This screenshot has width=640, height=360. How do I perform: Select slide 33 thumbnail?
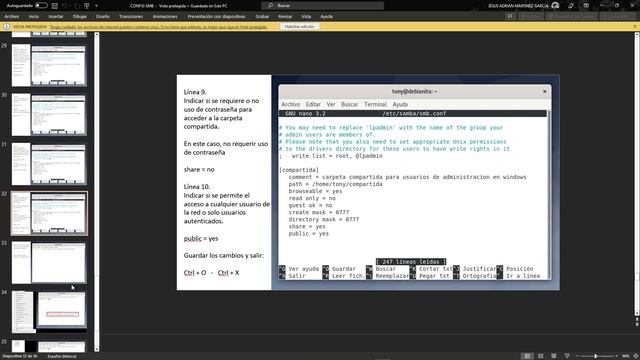(49, 262)
